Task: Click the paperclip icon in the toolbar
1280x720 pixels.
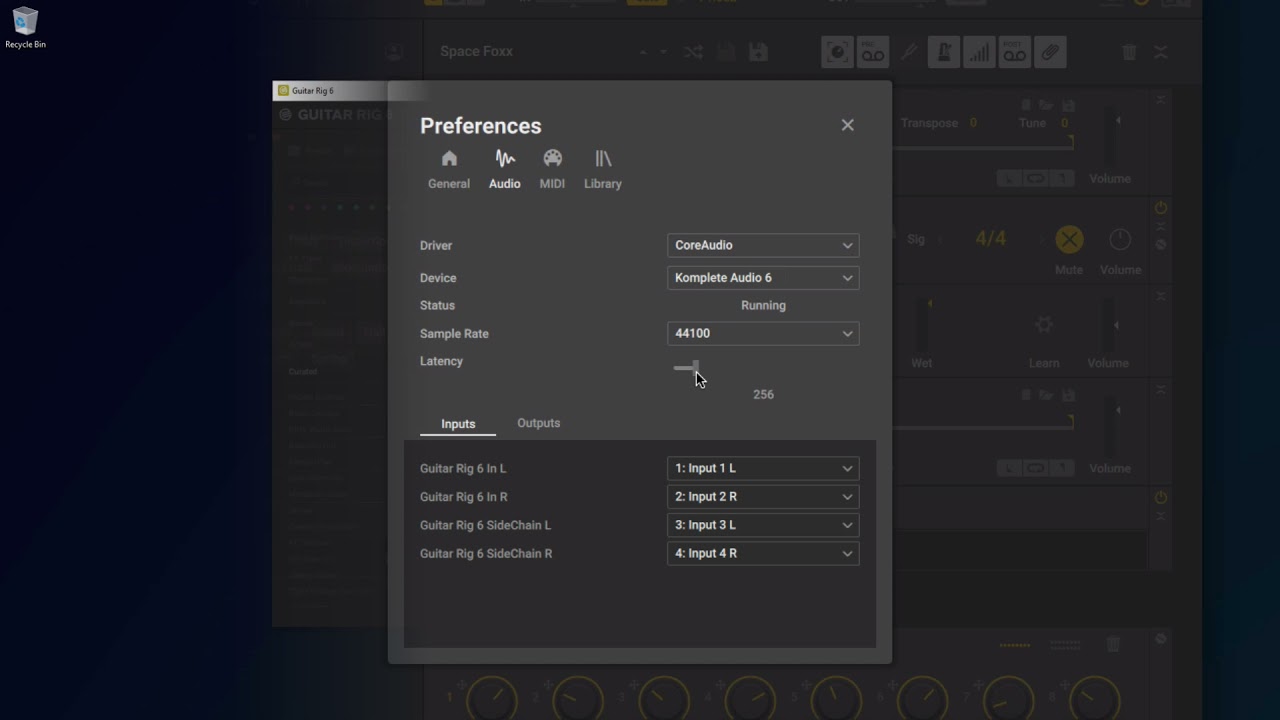Action: tap(1050, 52)
